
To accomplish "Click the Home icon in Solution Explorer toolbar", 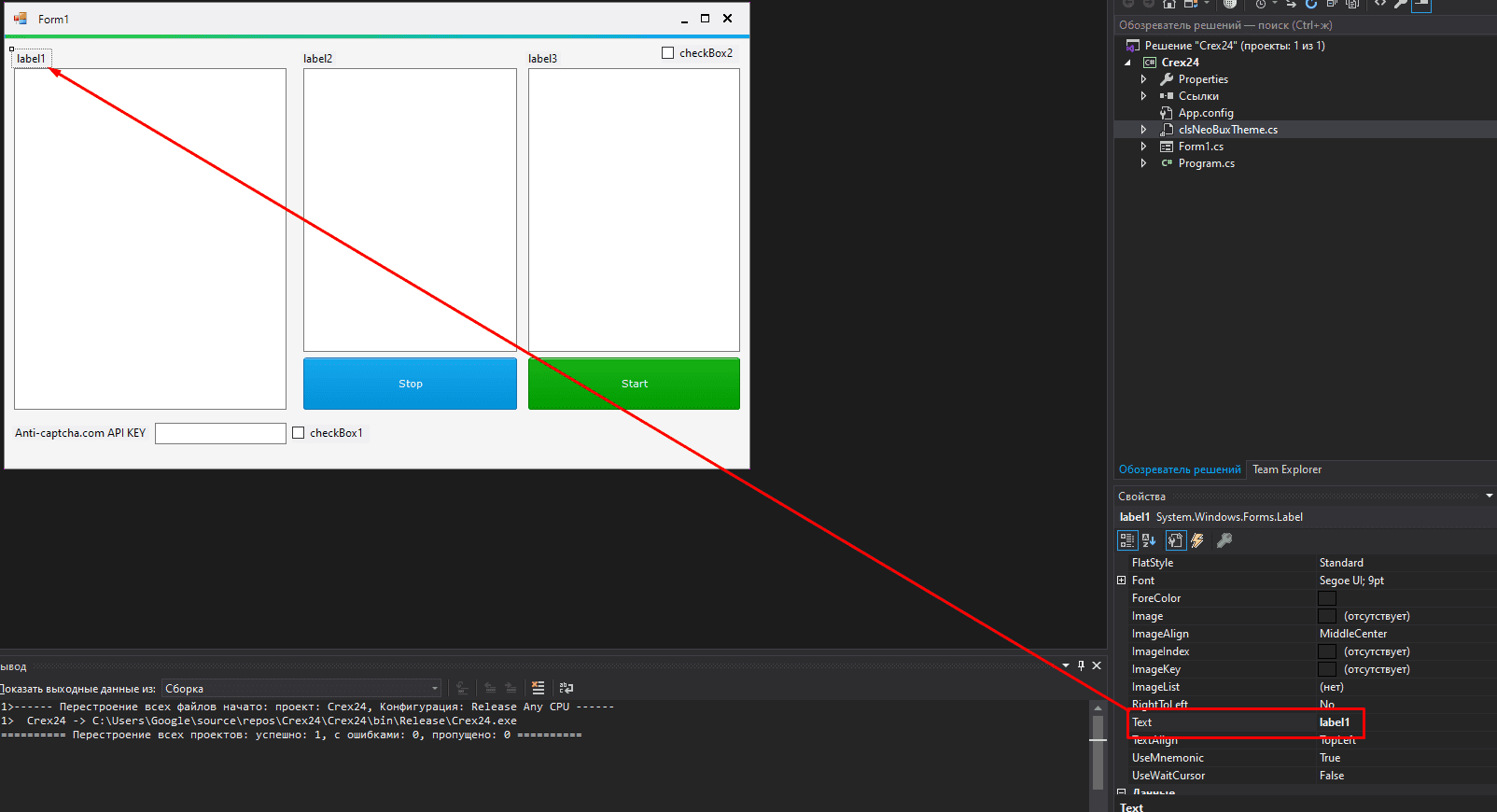I will click(1169, 4).
